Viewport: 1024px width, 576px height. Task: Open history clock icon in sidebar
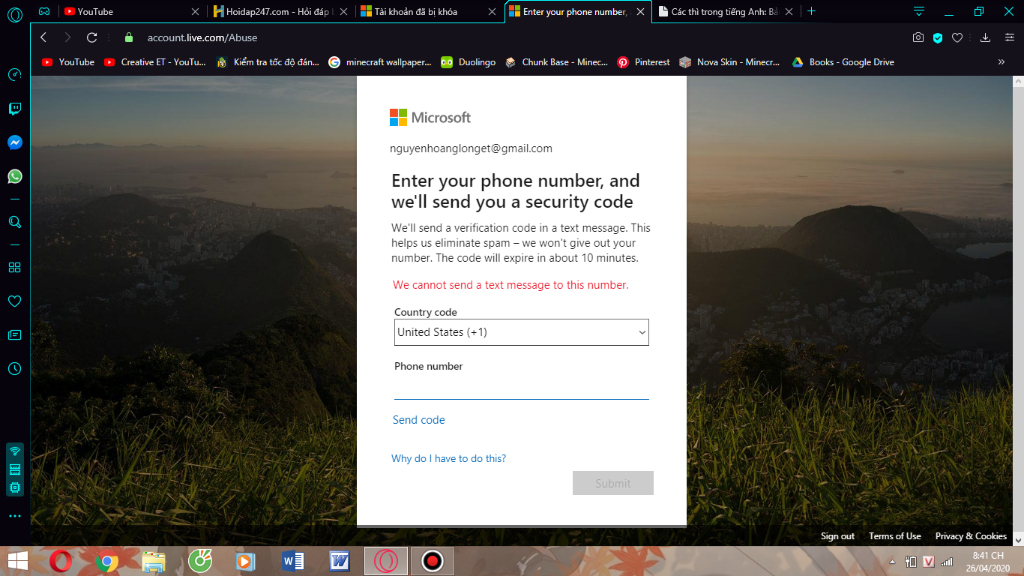pos(14,369)
